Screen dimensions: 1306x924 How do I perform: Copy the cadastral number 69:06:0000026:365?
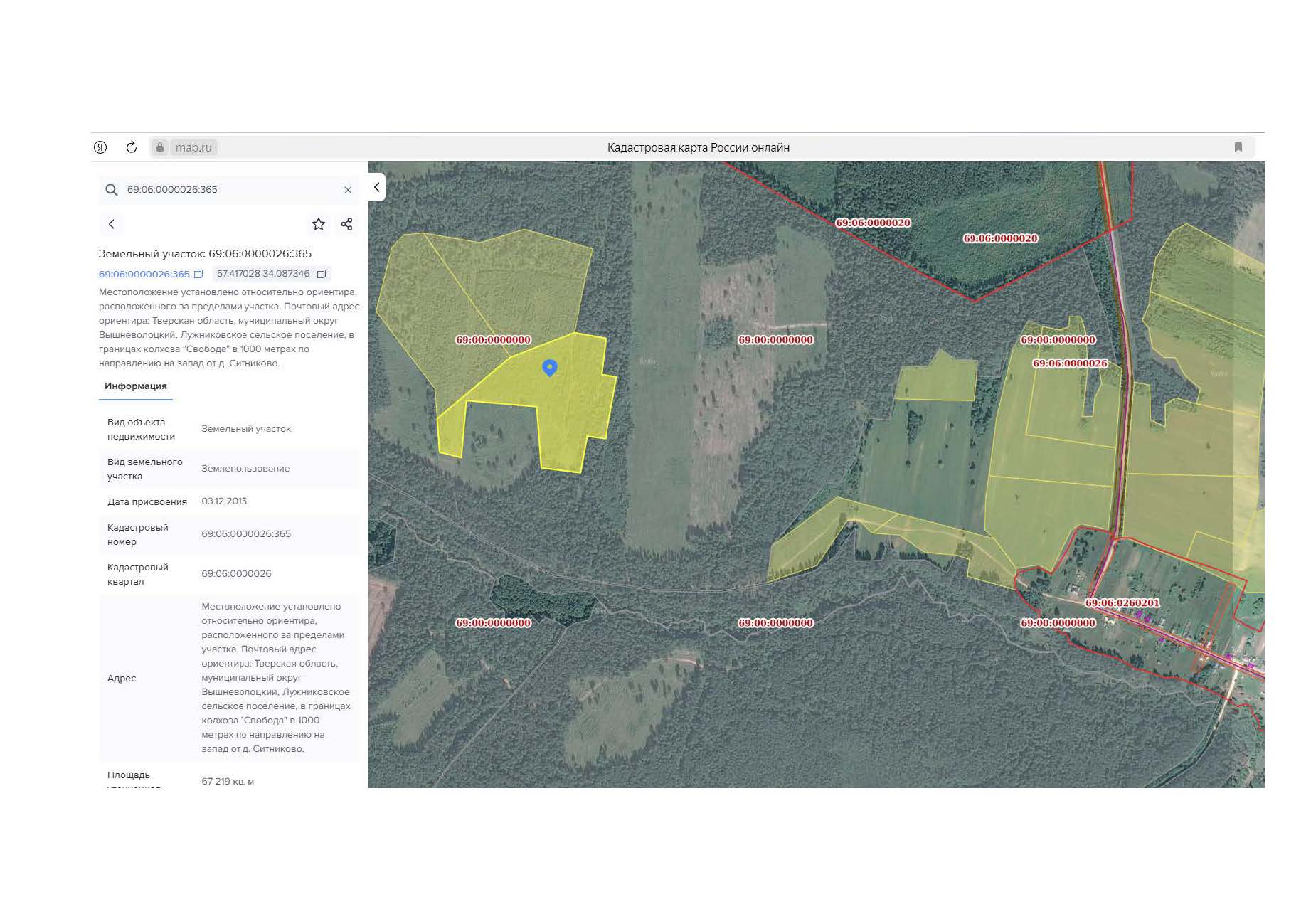198,274
